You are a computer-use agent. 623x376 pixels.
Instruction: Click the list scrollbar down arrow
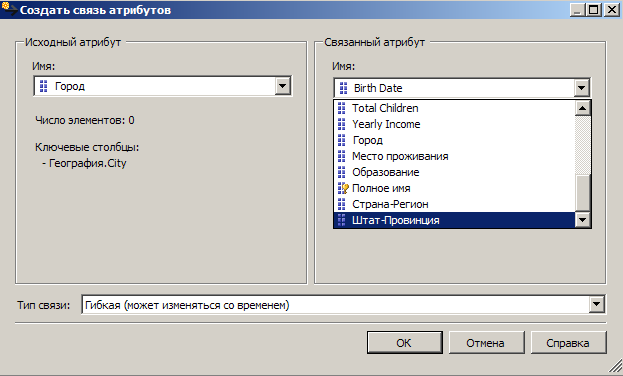pos(582,219)
